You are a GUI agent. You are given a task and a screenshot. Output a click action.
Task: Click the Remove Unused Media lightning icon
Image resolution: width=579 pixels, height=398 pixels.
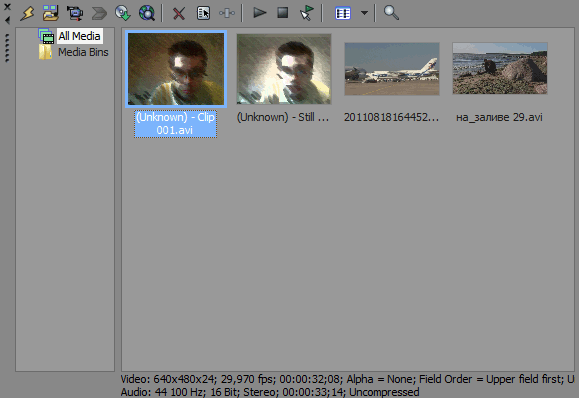click(x=27, y=13)
